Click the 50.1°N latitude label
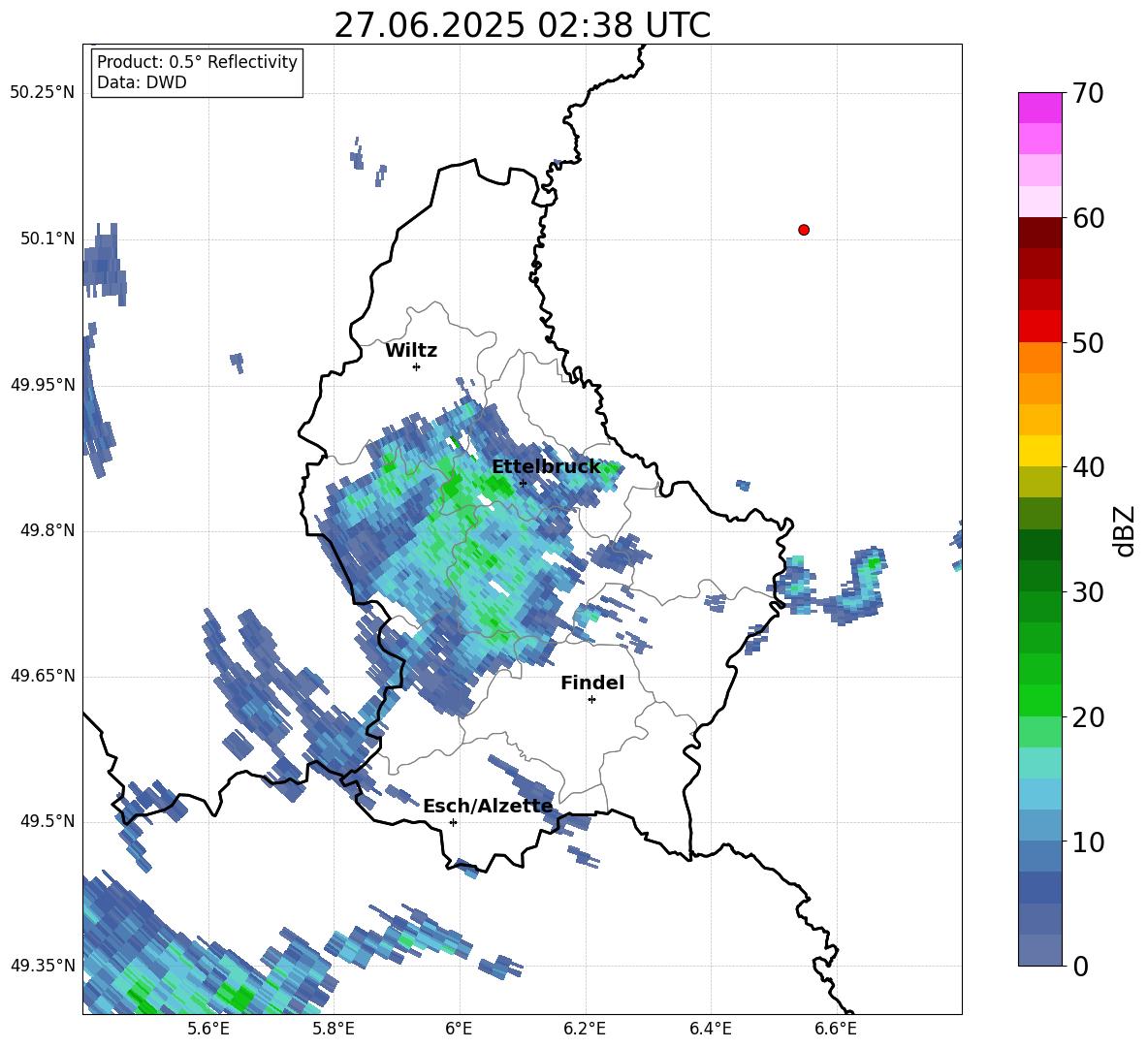 (48, 238)
